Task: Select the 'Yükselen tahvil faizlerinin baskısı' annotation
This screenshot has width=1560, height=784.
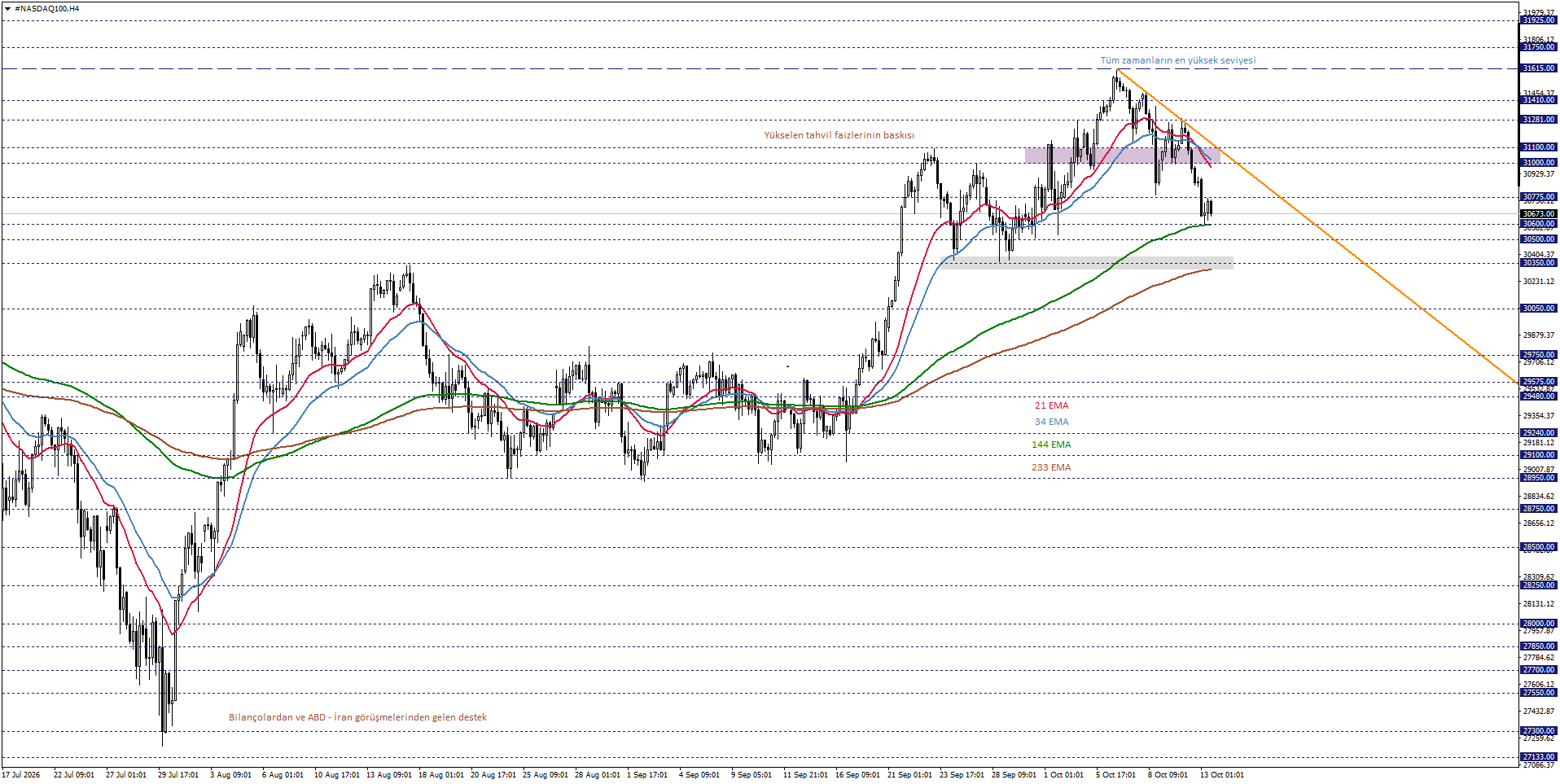Action: (839, 135)
